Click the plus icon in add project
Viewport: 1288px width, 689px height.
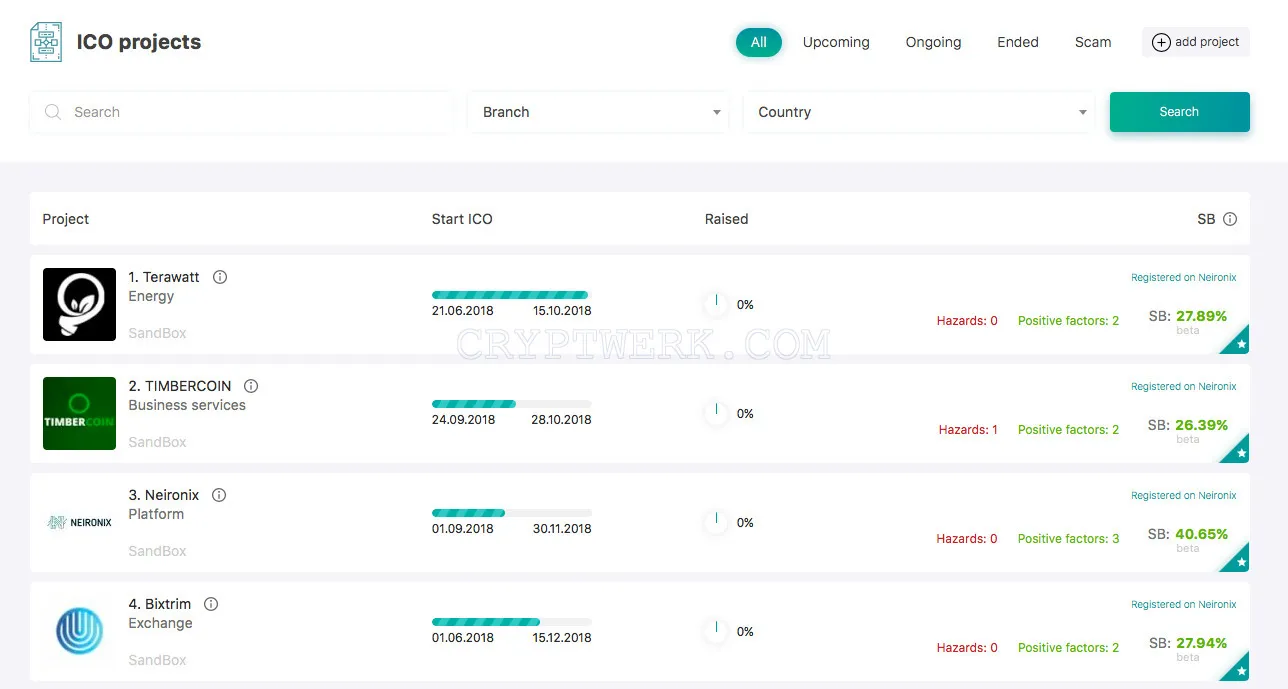pos(1161,42)
